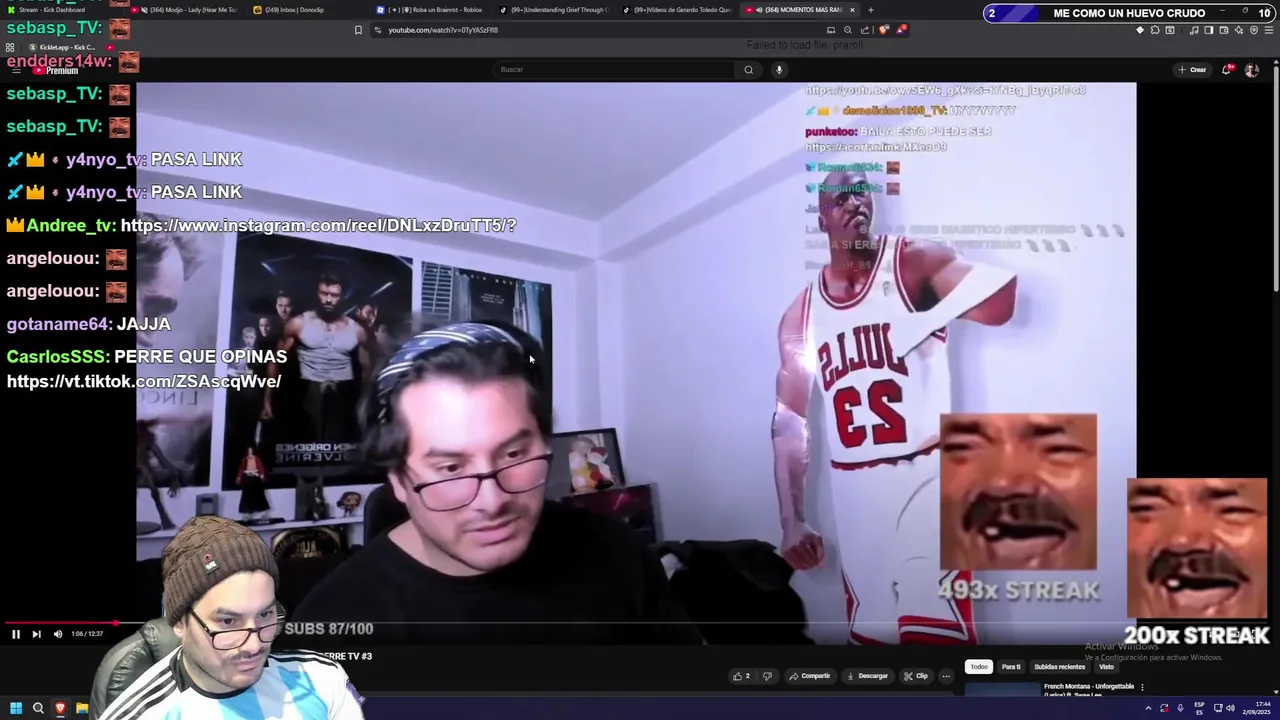Switch to Stream - Kick Dashboard tab
1280x720 pixels.
pyautogui.click(x=64, y=10)
